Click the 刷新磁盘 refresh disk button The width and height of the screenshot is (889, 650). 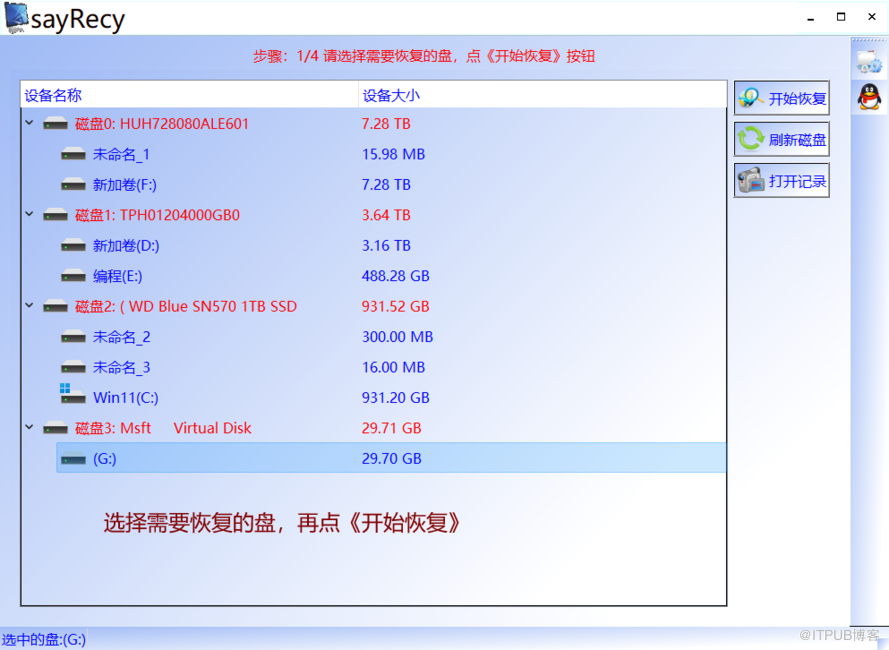click(781, 140)
